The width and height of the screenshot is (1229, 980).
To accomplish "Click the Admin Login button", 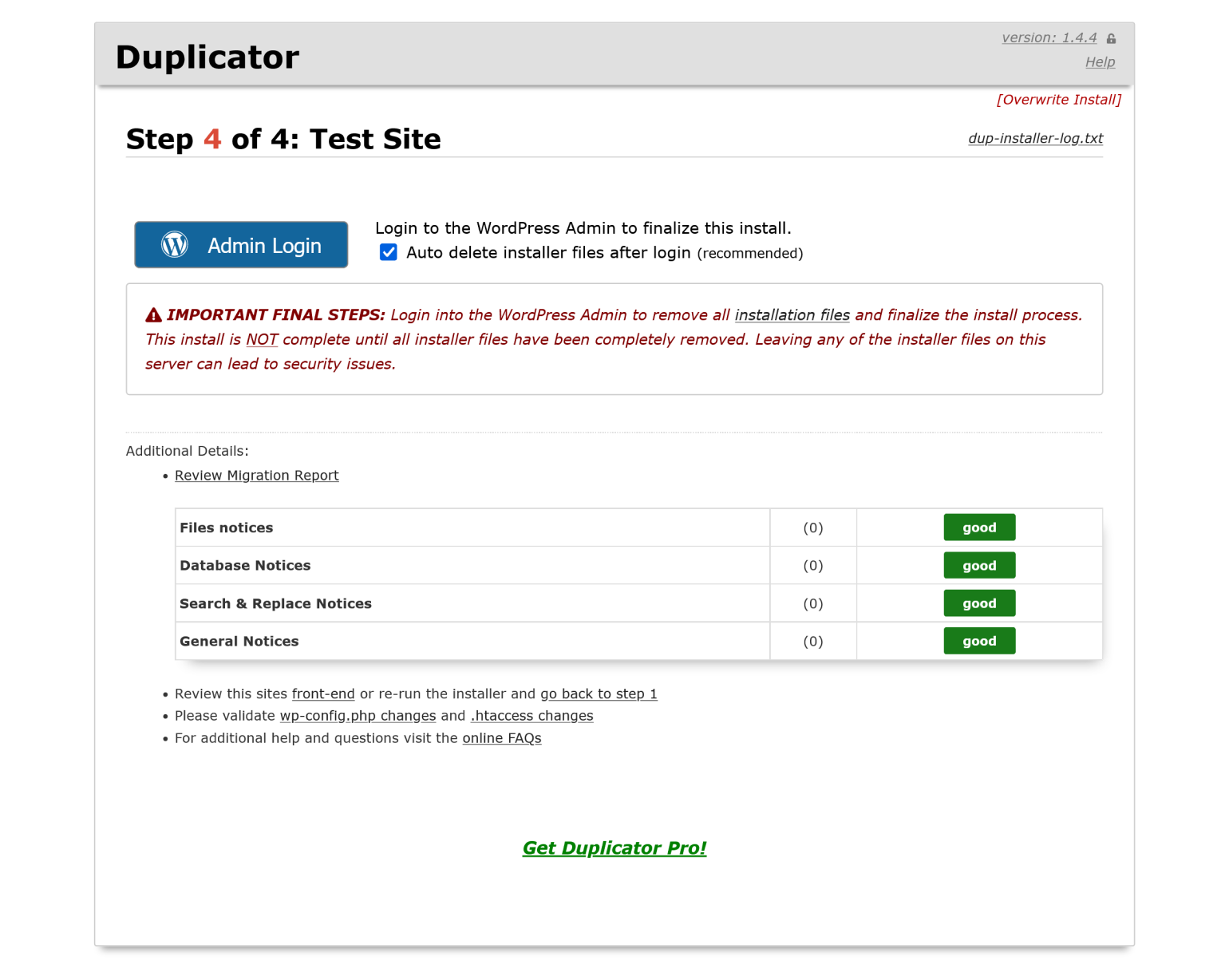I will coord(241,244).
